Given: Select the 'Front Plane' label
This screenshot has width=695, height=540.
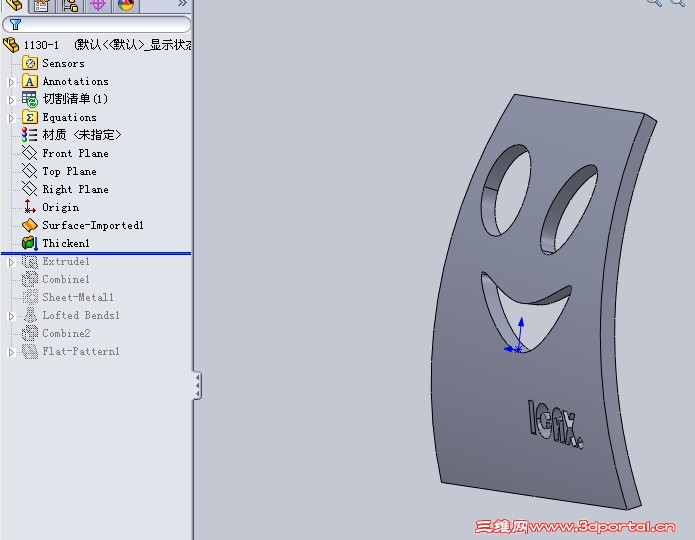Looking at the screenshot, I should click(75, 153).
